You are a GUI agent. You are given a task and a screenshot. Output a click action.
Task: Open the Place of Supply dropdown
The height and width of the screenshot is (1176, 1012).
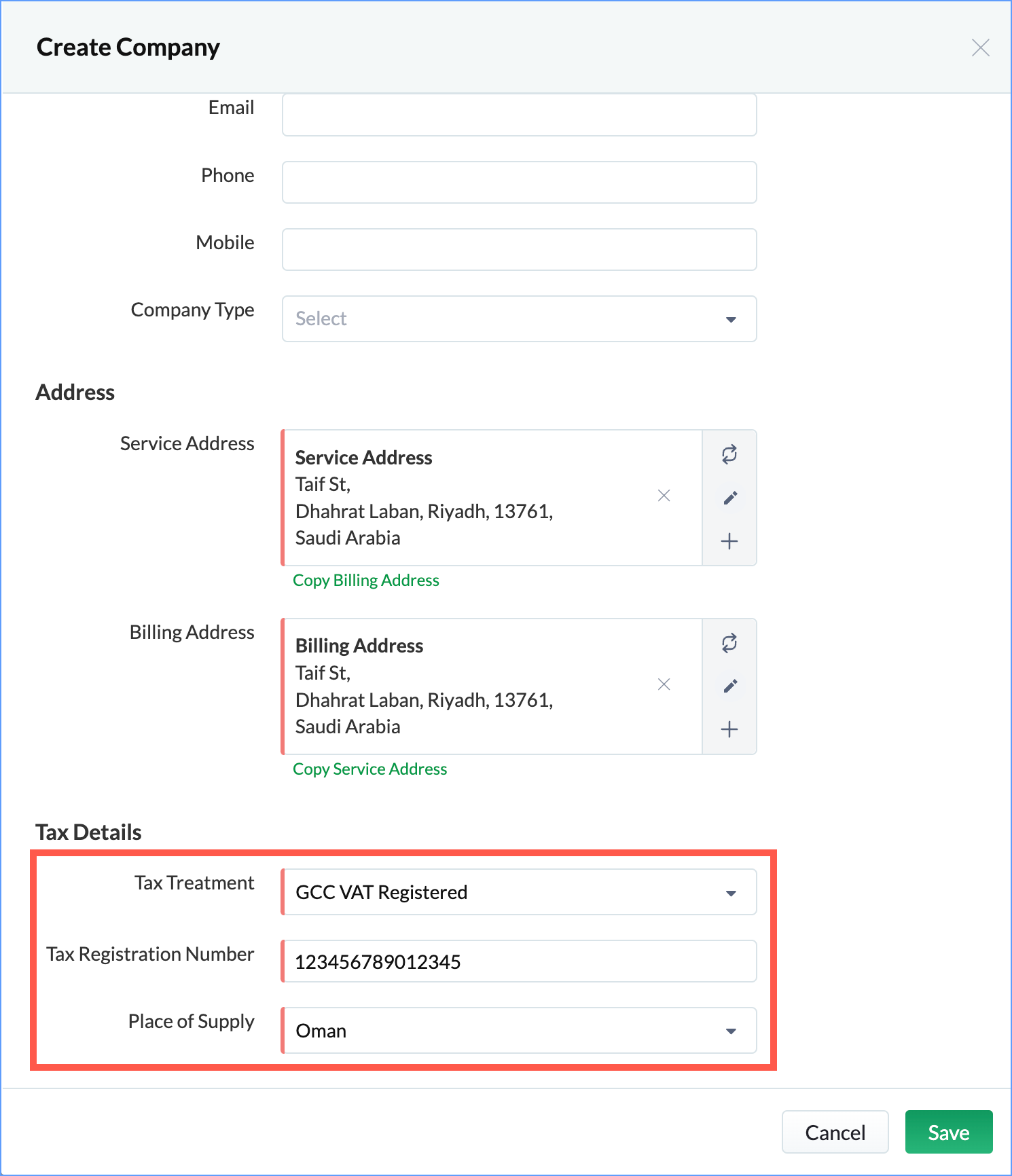[x=520, y=1031]
